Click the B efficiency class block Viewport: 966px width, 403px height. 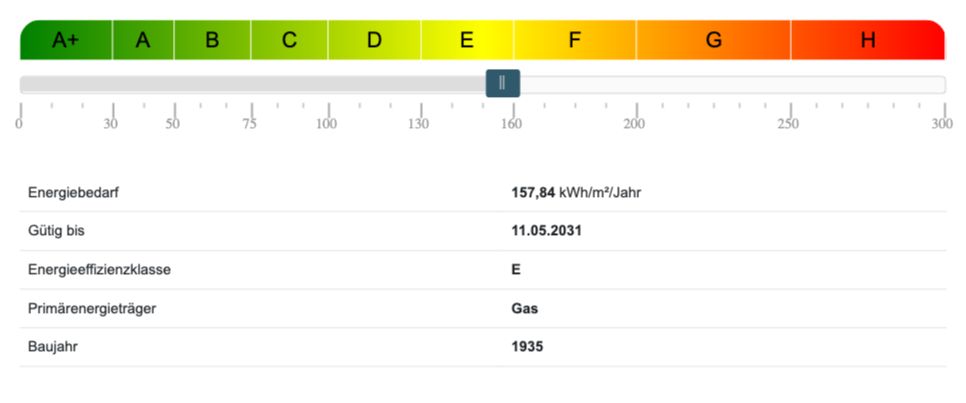(x=212, y=40)
